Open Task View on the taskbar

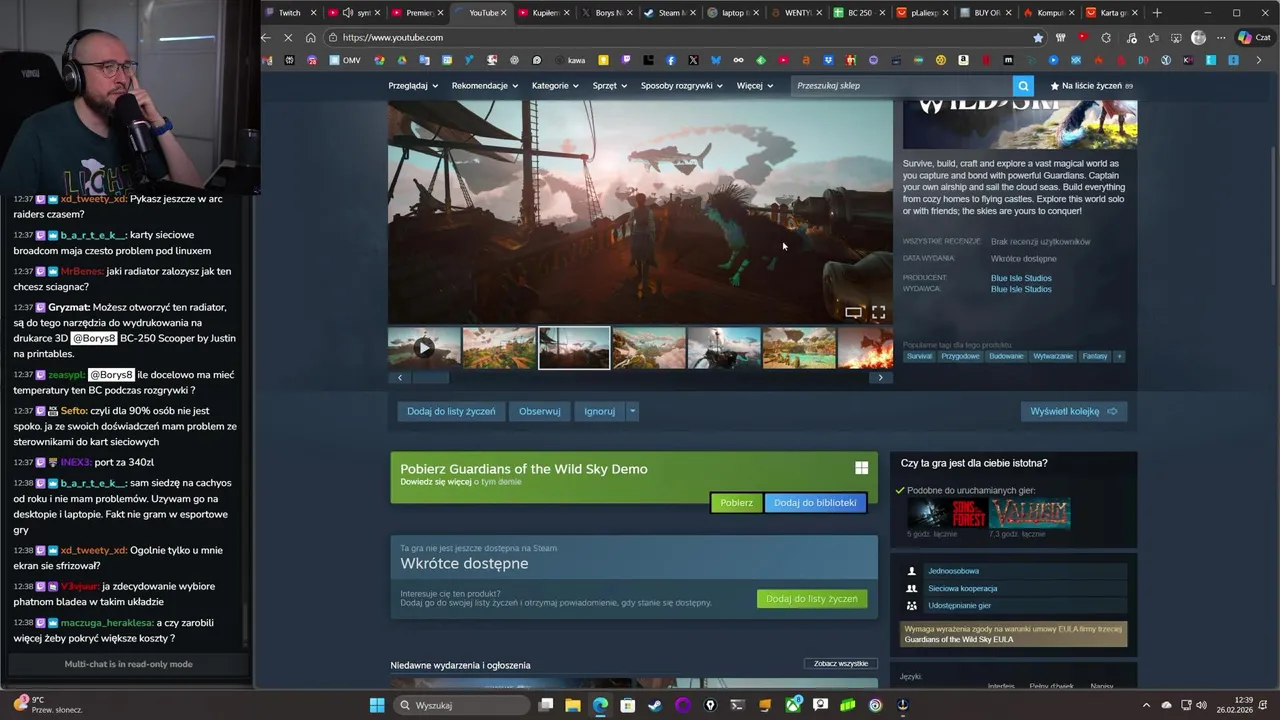(546, 705)
